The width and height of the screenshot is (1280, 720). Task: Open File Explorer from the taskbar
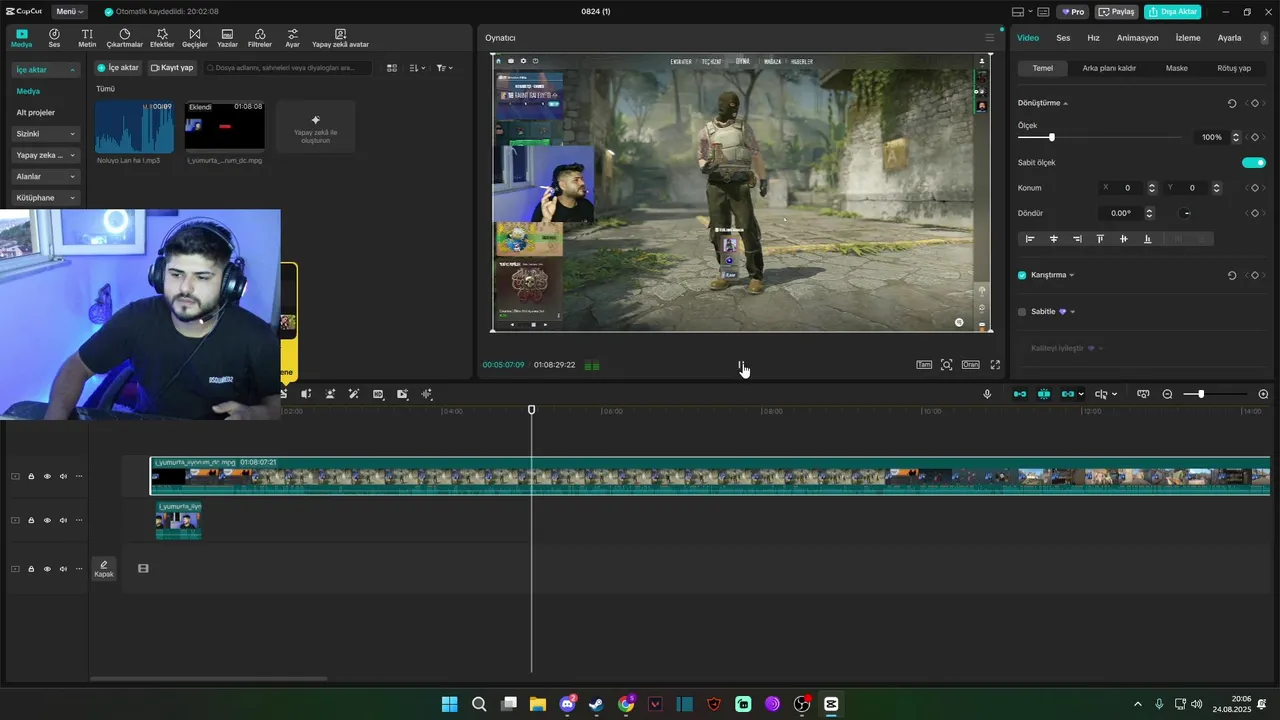point(537,704)
